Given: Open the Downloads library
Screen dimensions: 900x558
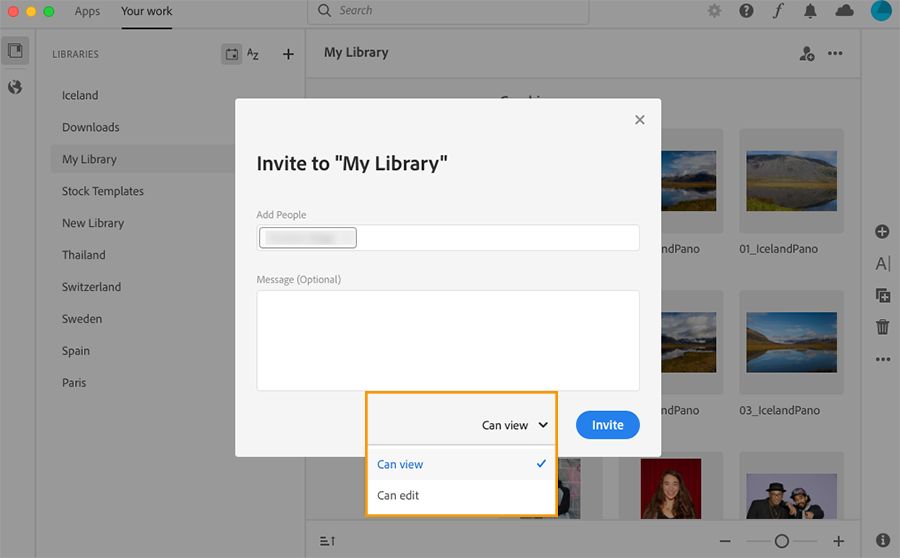Looking at the screenshot, I should (x=91, y=127).
